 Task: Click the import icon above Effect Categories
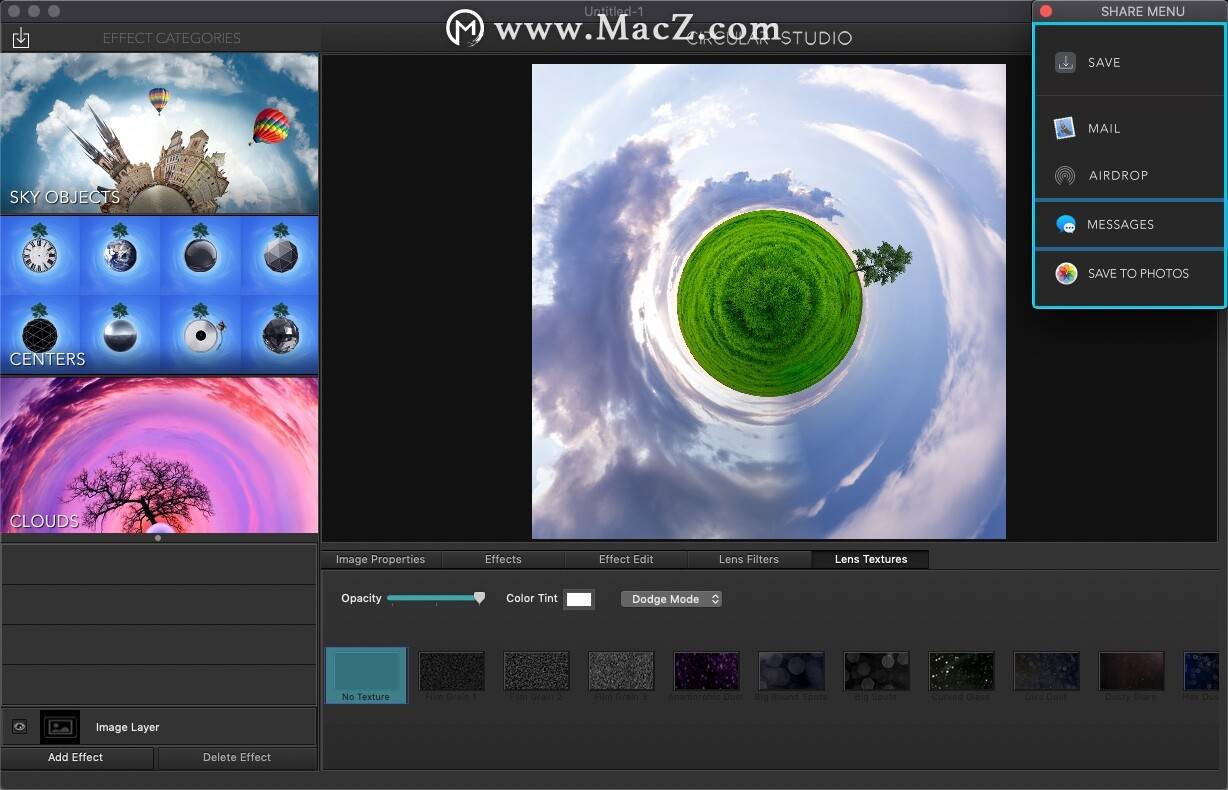pos(21,38)
